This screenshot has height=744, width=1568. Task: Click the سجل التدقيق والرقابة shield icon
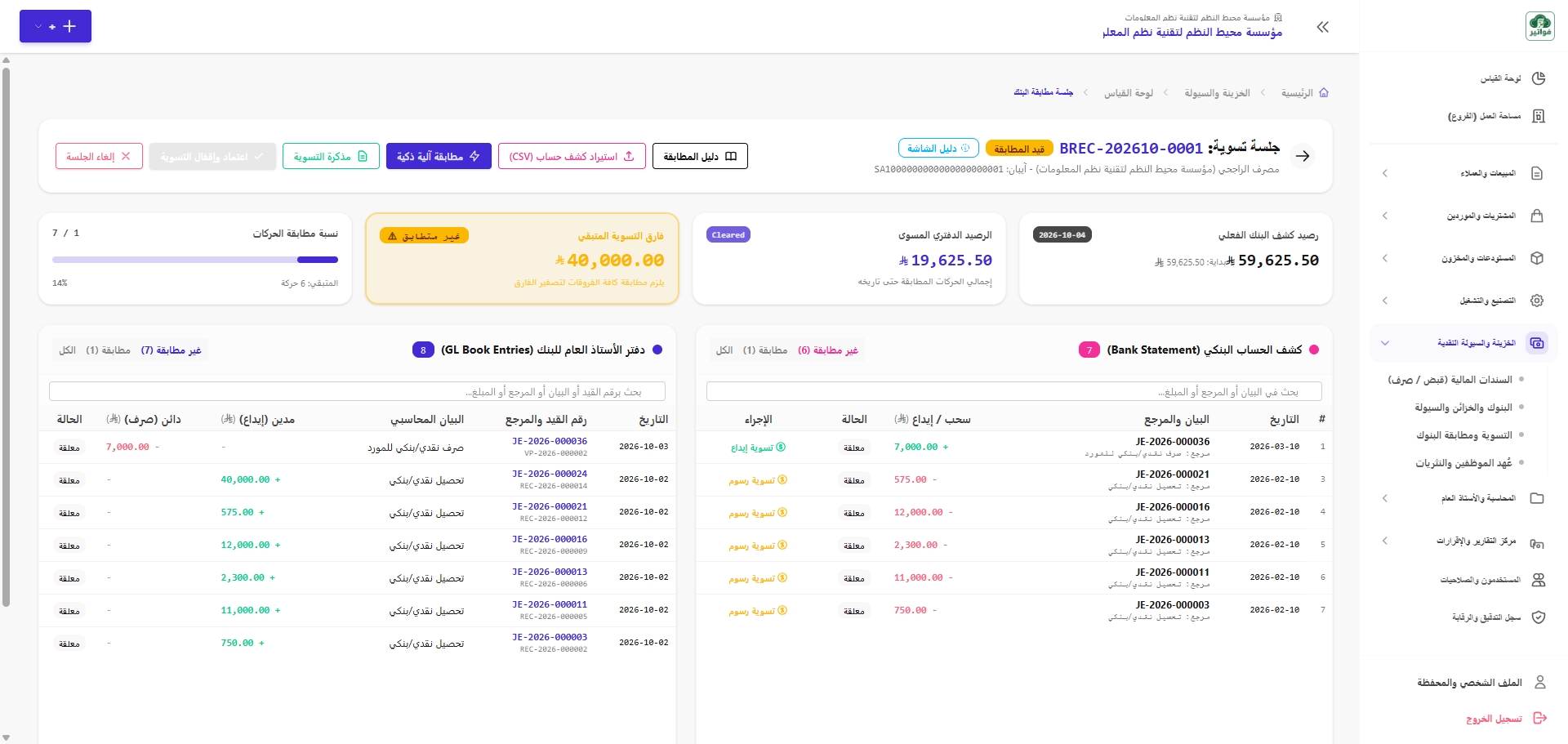click(1539, 617)
